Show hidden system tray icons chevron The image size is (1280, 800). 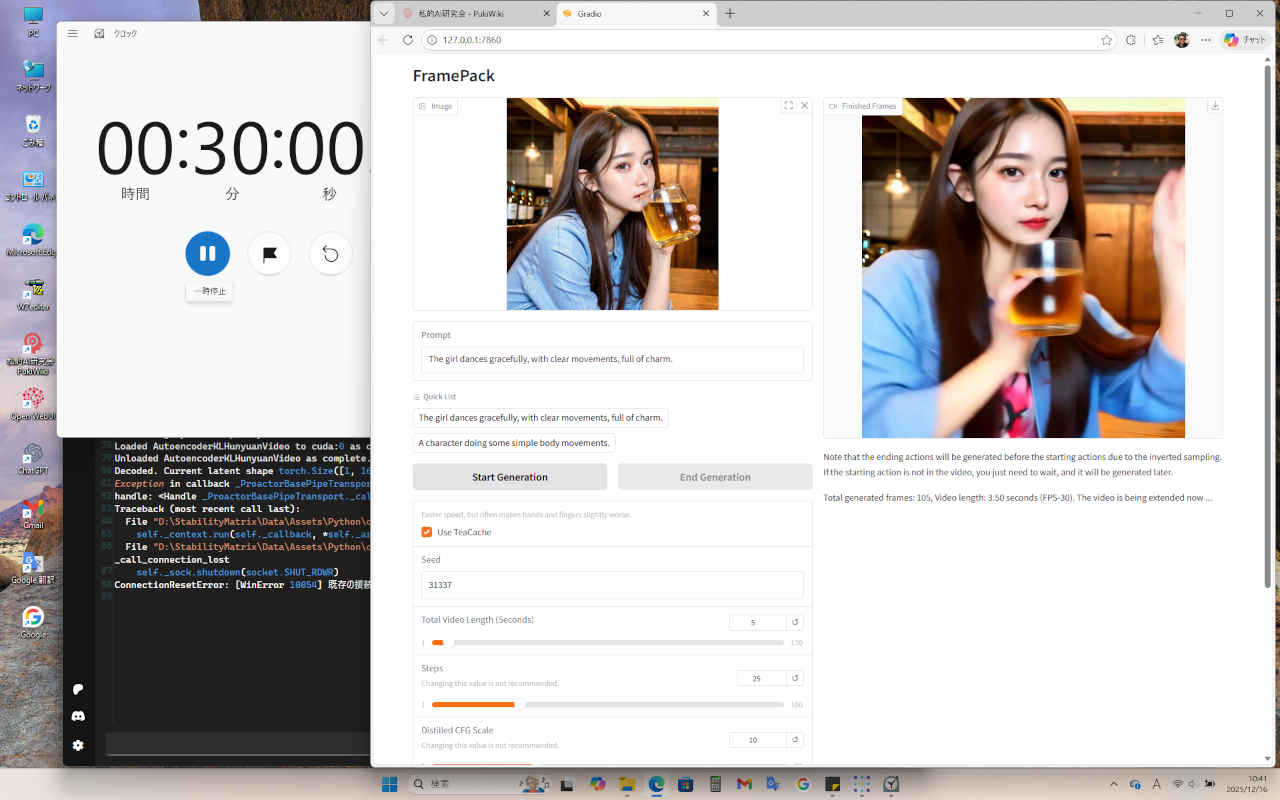click(x=1114, y=784)
